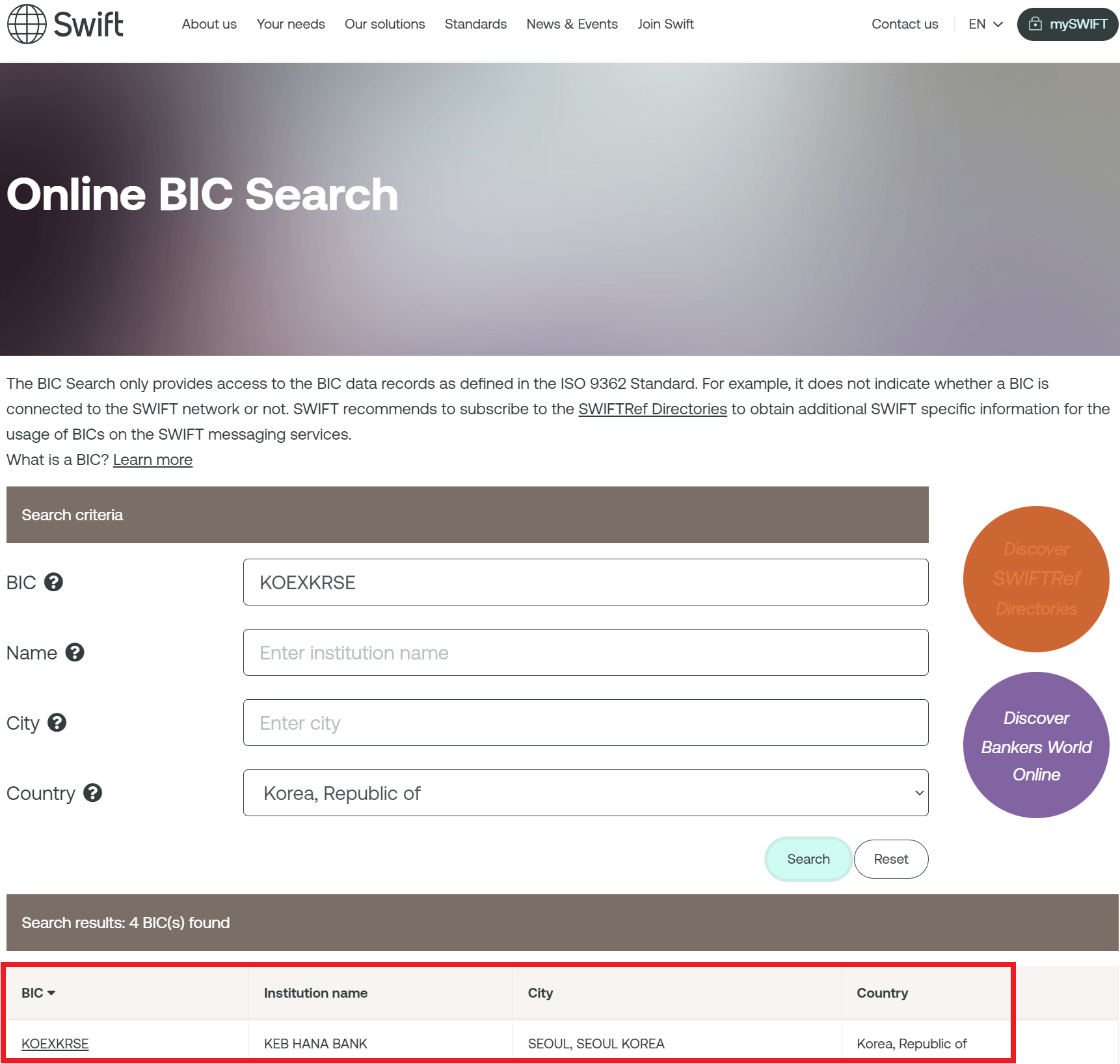The image size is (1120, 1064).
Task: Focus the institution name input field
Action: click(x=585, y=652)
